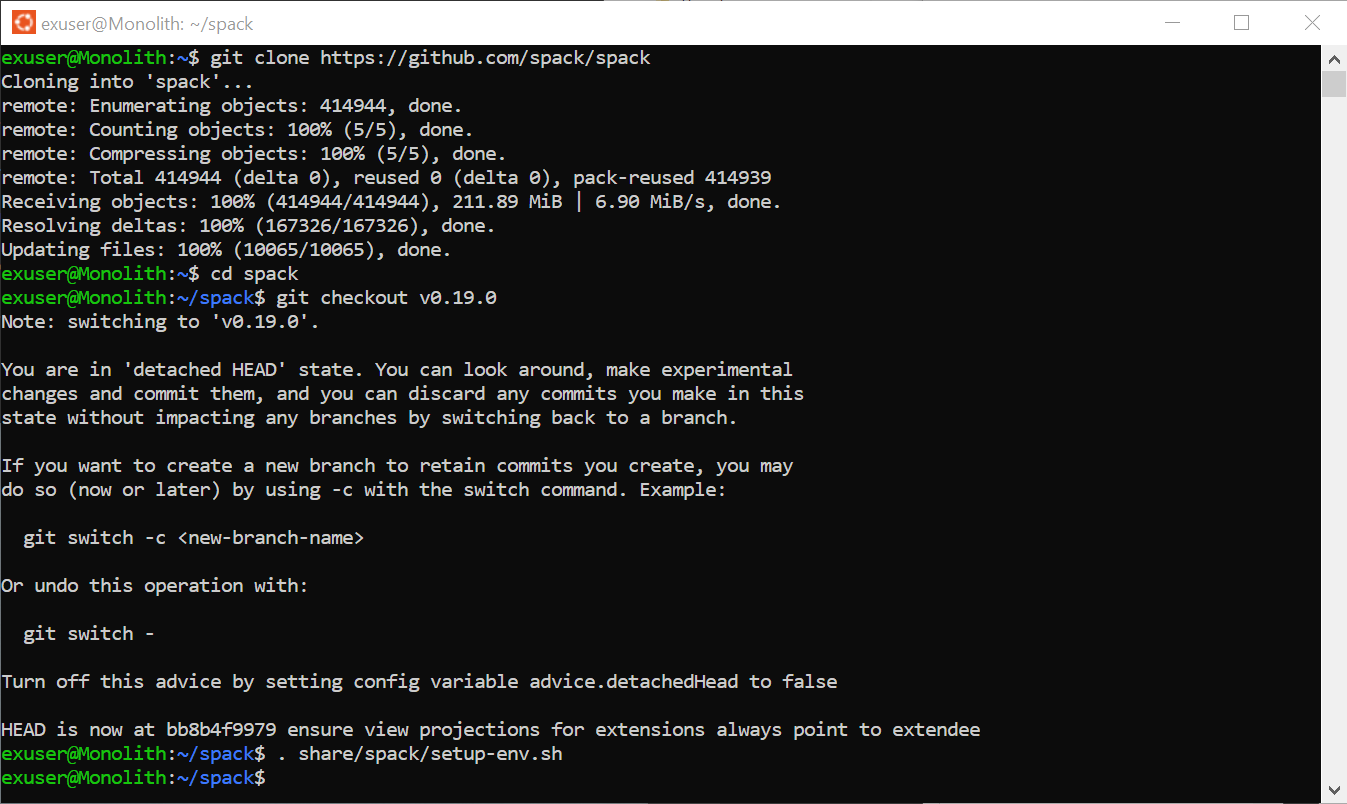The image size is (1347, 804).
Task: Close the terminal window
Action: [1311, 23]
